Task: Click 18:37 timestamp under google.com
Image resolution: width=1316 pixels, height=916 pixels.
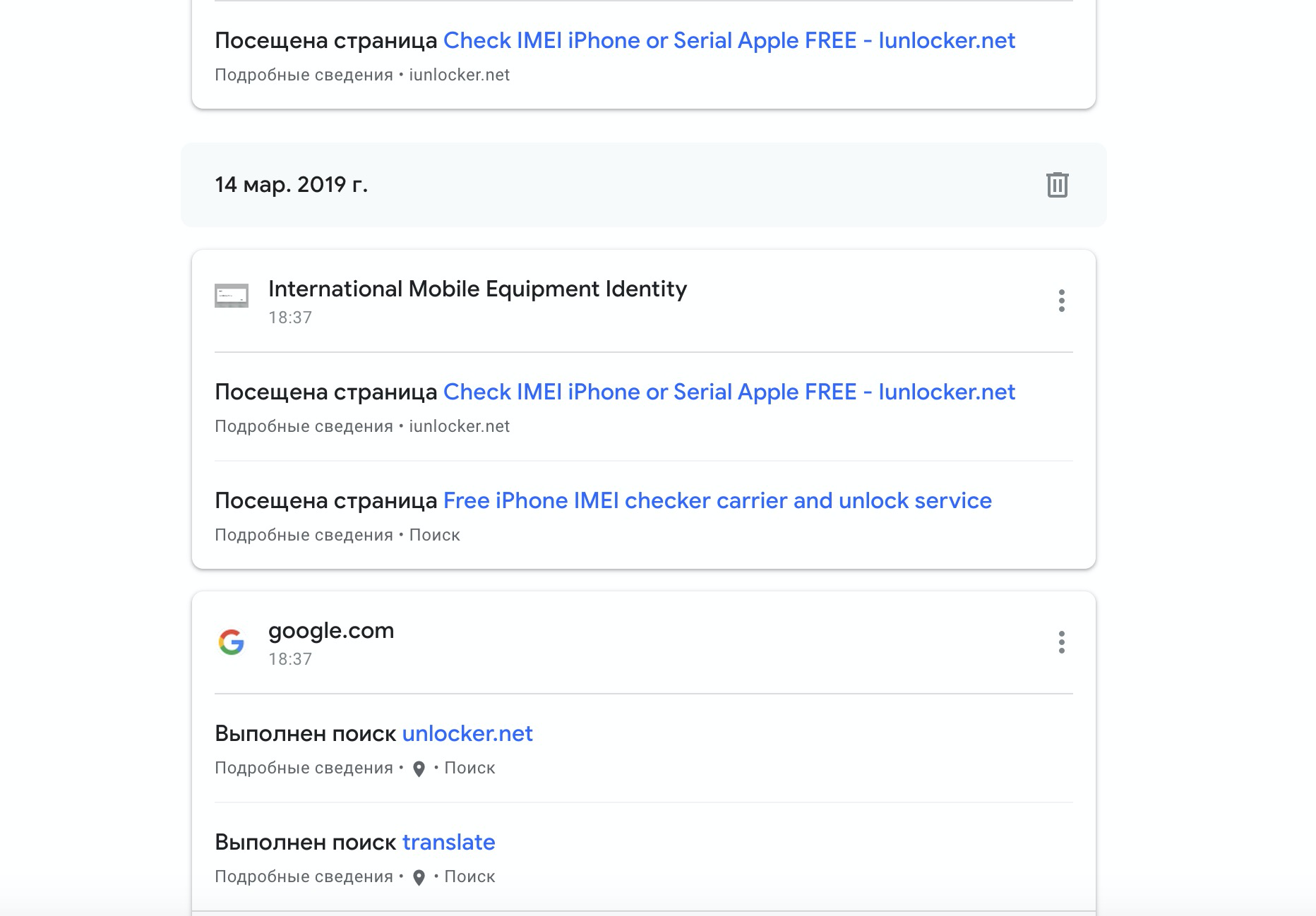Action: 290,659
